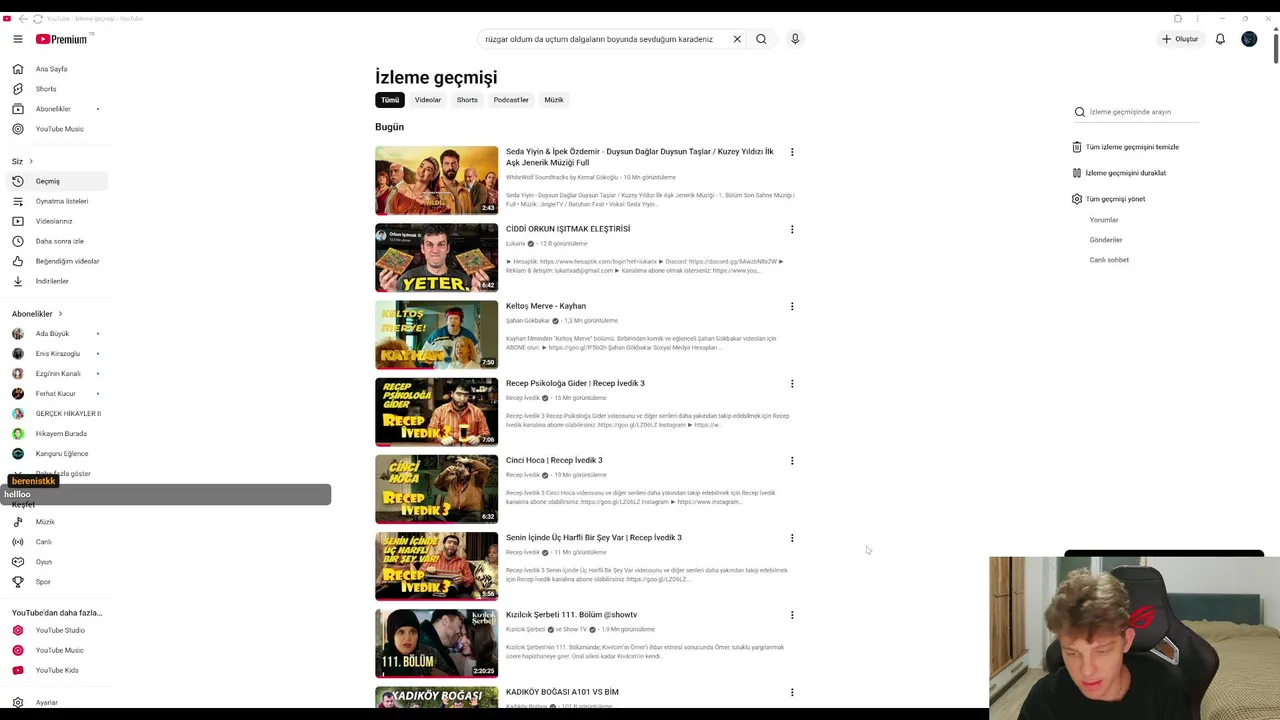Open Ada Büyük channel
Screen dimensions: 1280x720
pyautogui.click(x=56, y=334)
